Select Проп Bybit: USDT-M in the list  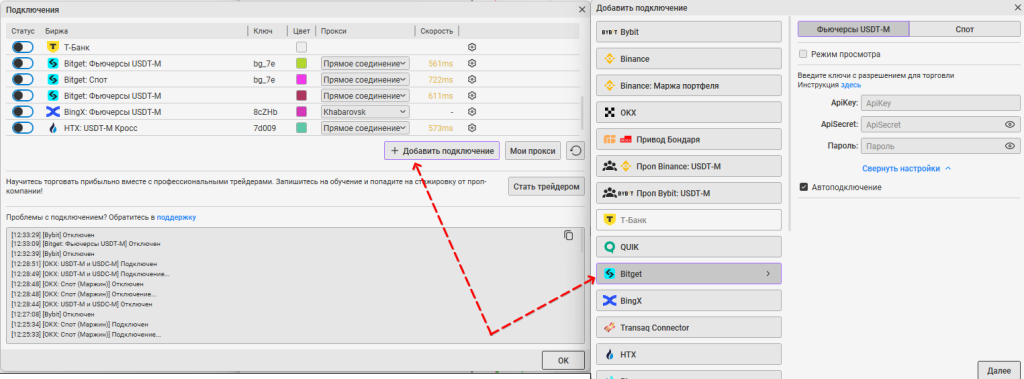point(689,193)
